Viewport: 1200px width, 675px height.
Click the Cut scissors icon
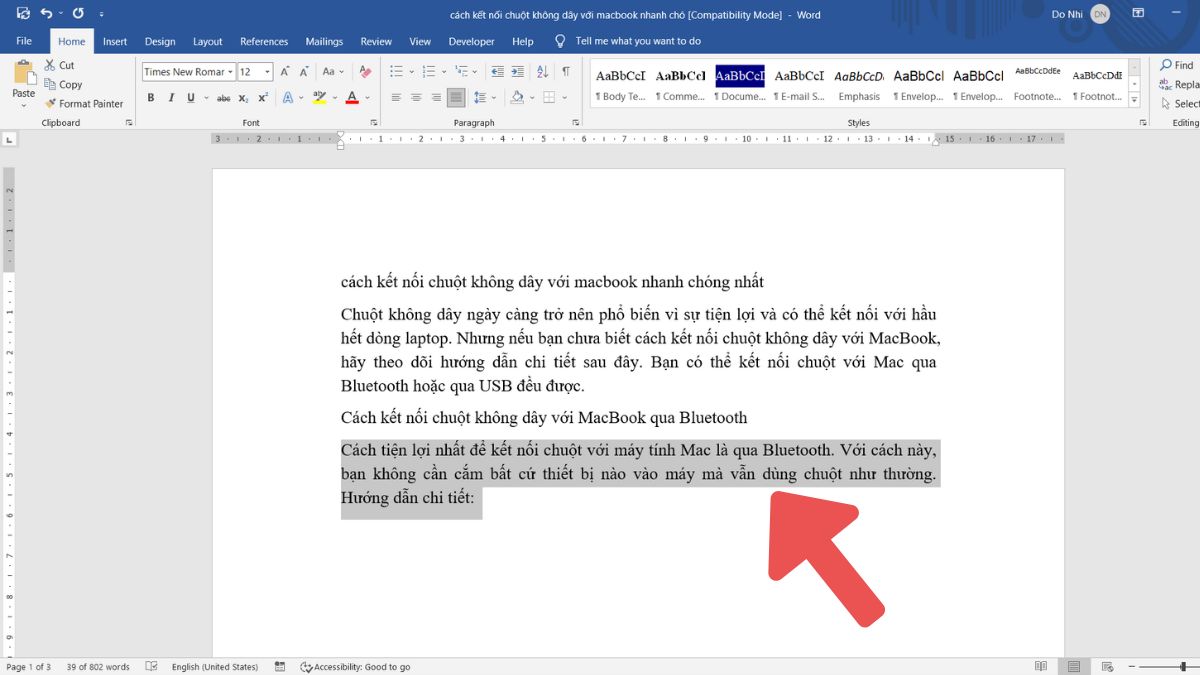point(50,65)
